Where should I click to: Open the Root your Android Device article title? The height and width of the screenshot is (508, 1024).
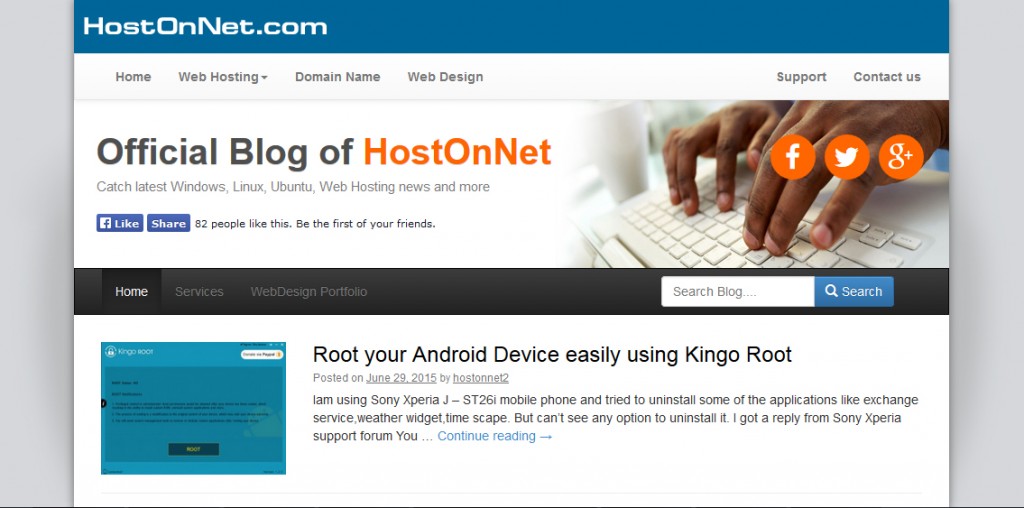point(552,355)
